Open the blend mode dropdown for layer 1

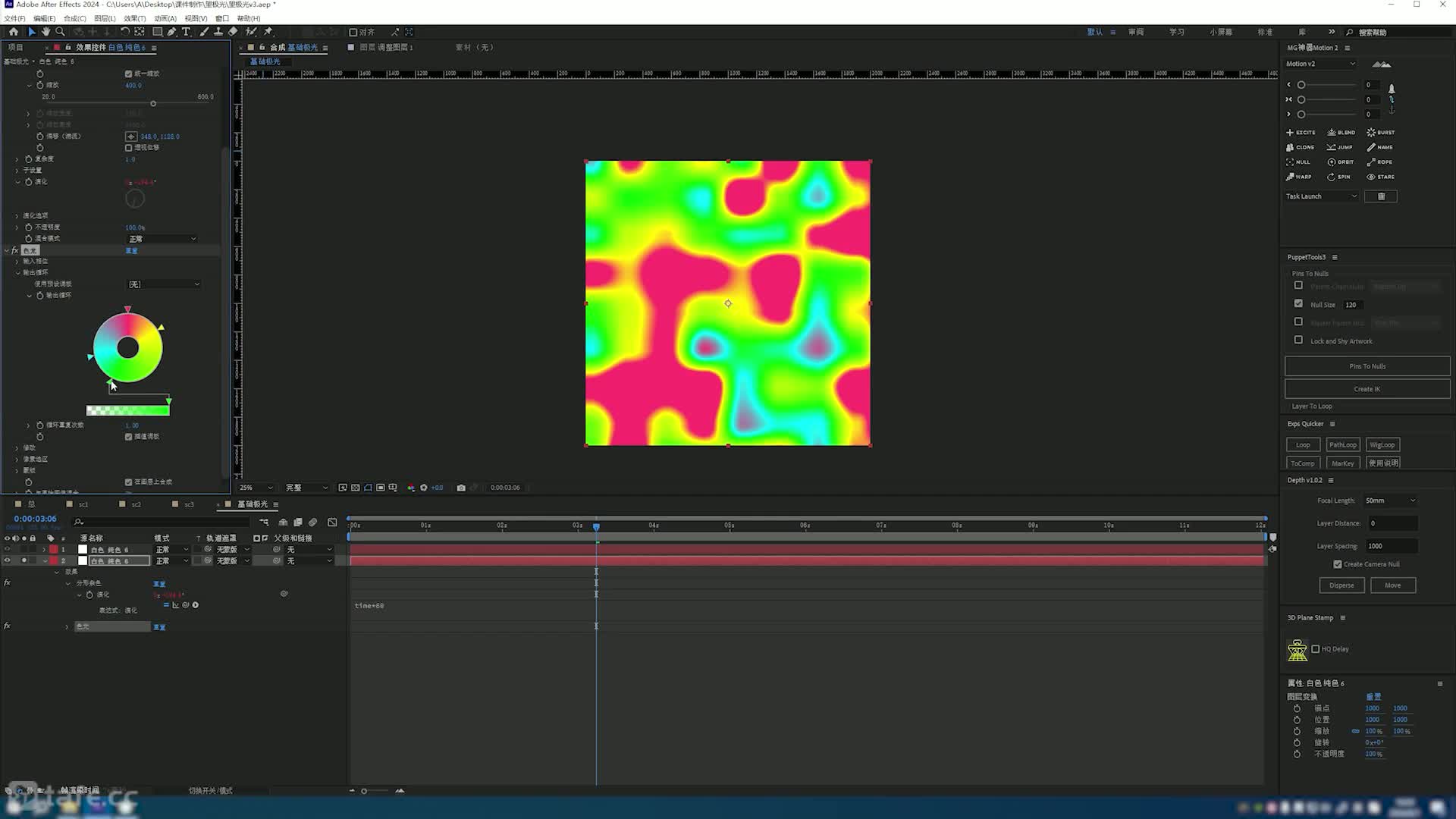[172, 549]
